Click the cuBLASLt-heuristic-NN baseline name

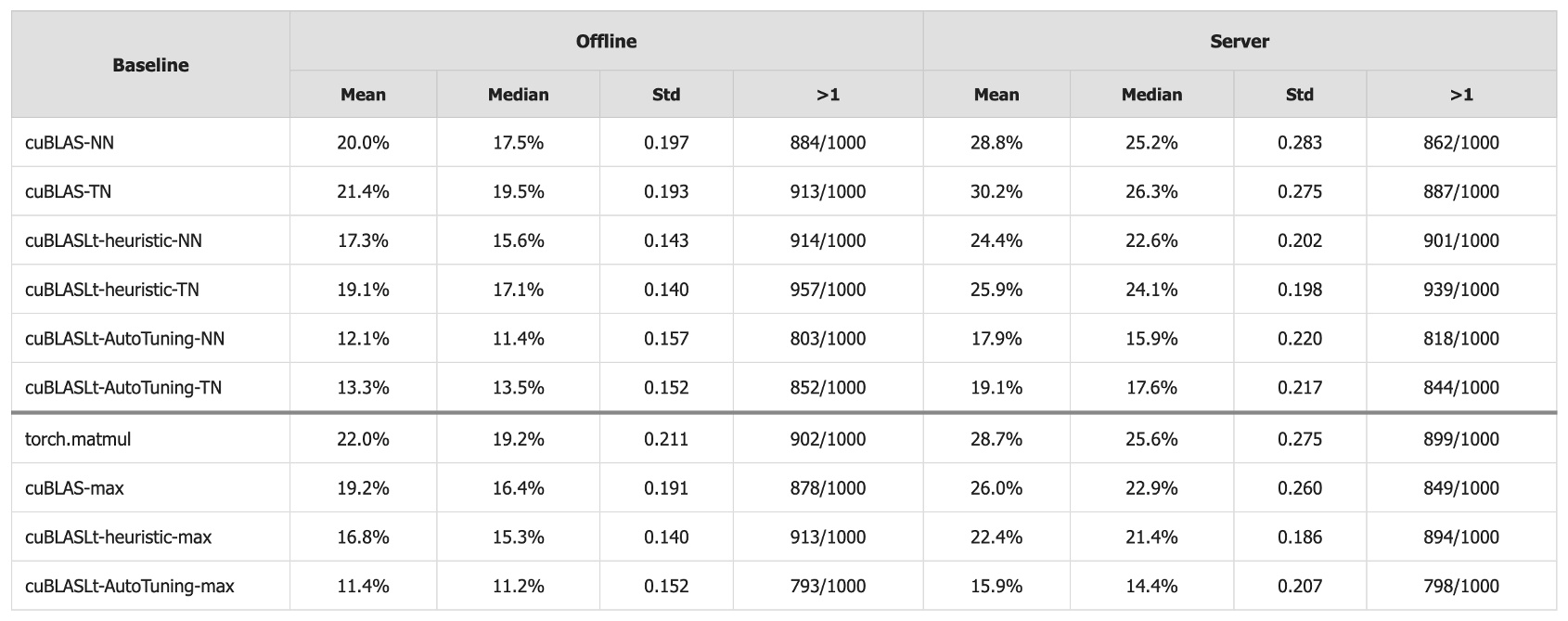coord(113,241)
